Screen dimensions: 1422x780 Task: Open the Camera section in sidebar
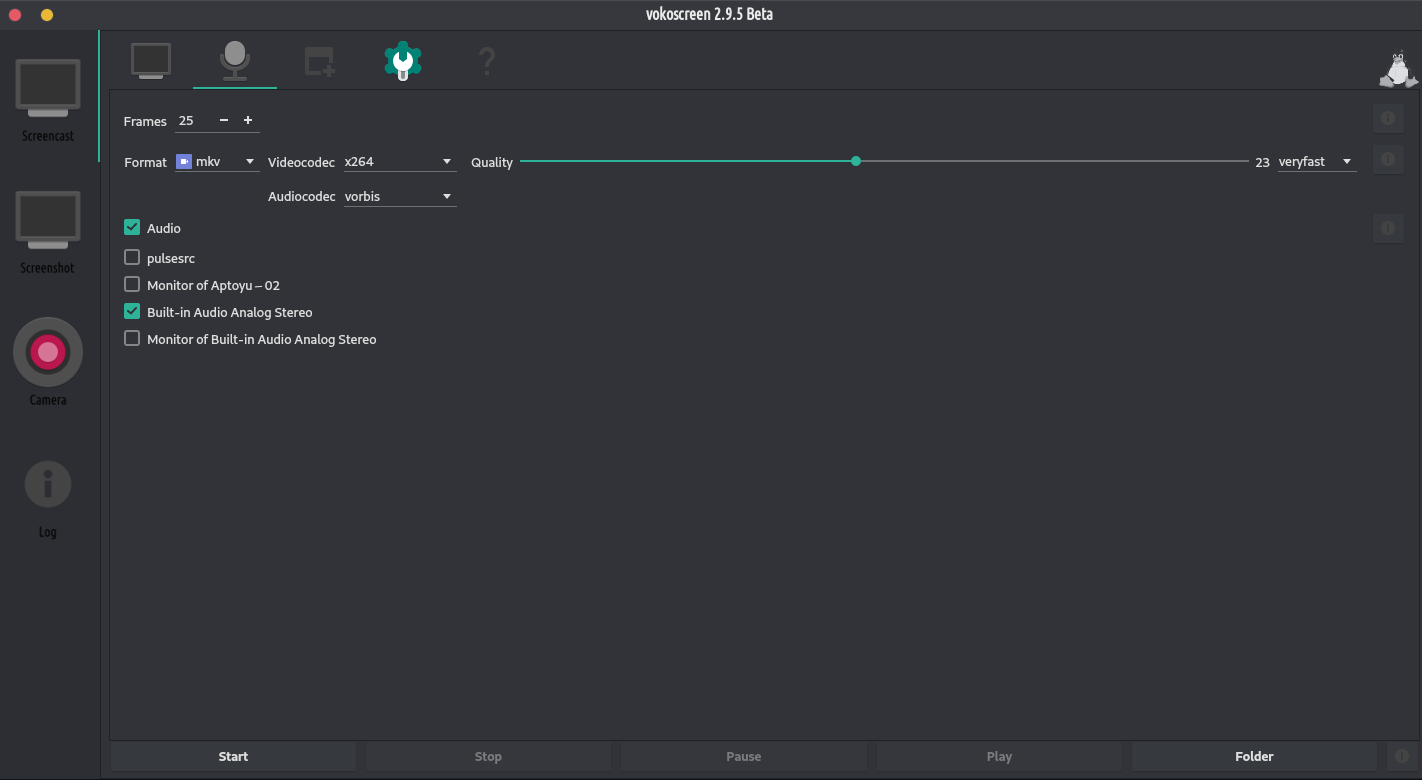pos(48,358)
